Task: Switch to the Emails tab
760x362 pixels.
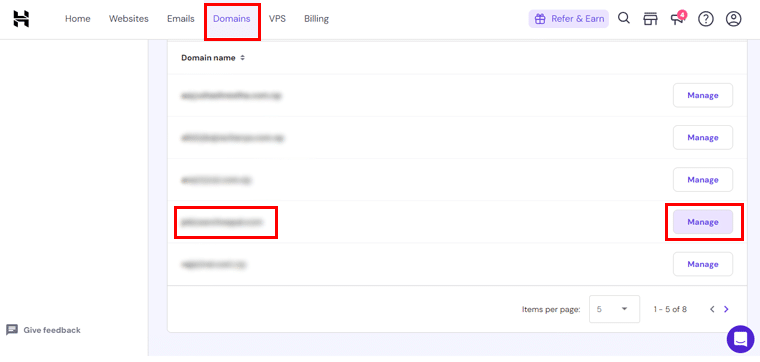Action: pos(181,19)
